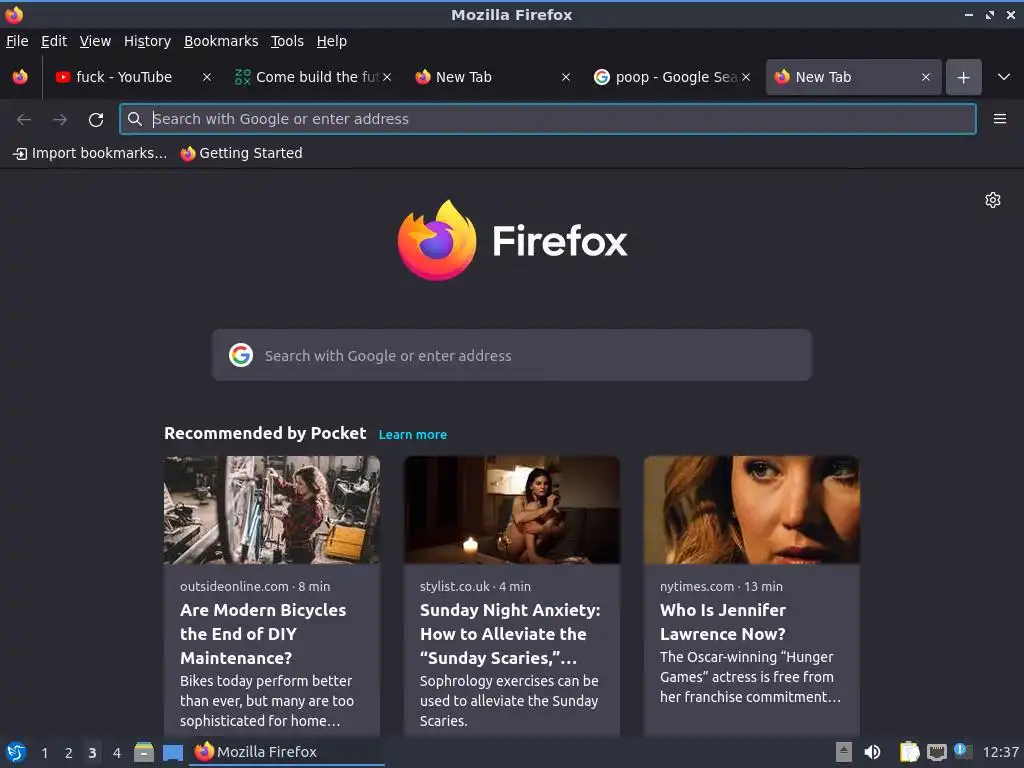Follow the Pocket Learn more link
The image size is (1024, 768).
coord(413,435)
